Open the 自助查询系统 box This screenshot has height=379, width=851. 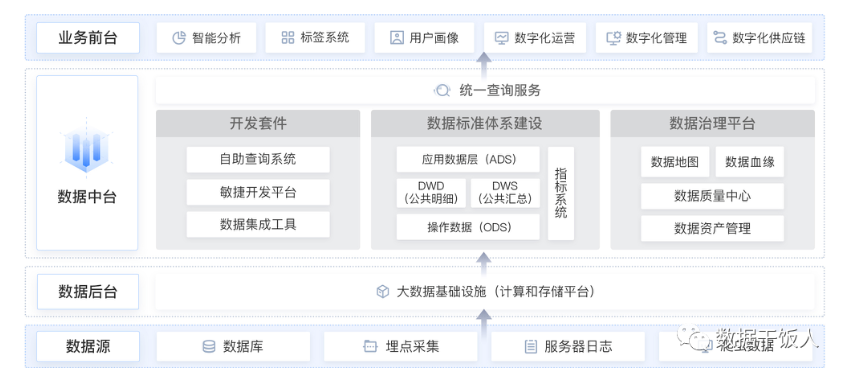click(x=258, y=160)
